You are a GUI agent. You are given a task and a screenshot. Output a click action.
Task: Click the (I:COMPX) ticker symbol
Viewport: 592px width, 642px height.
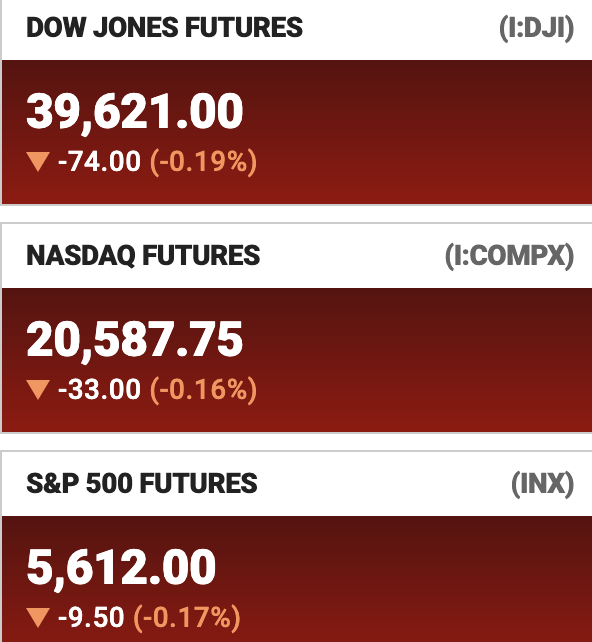510,257
